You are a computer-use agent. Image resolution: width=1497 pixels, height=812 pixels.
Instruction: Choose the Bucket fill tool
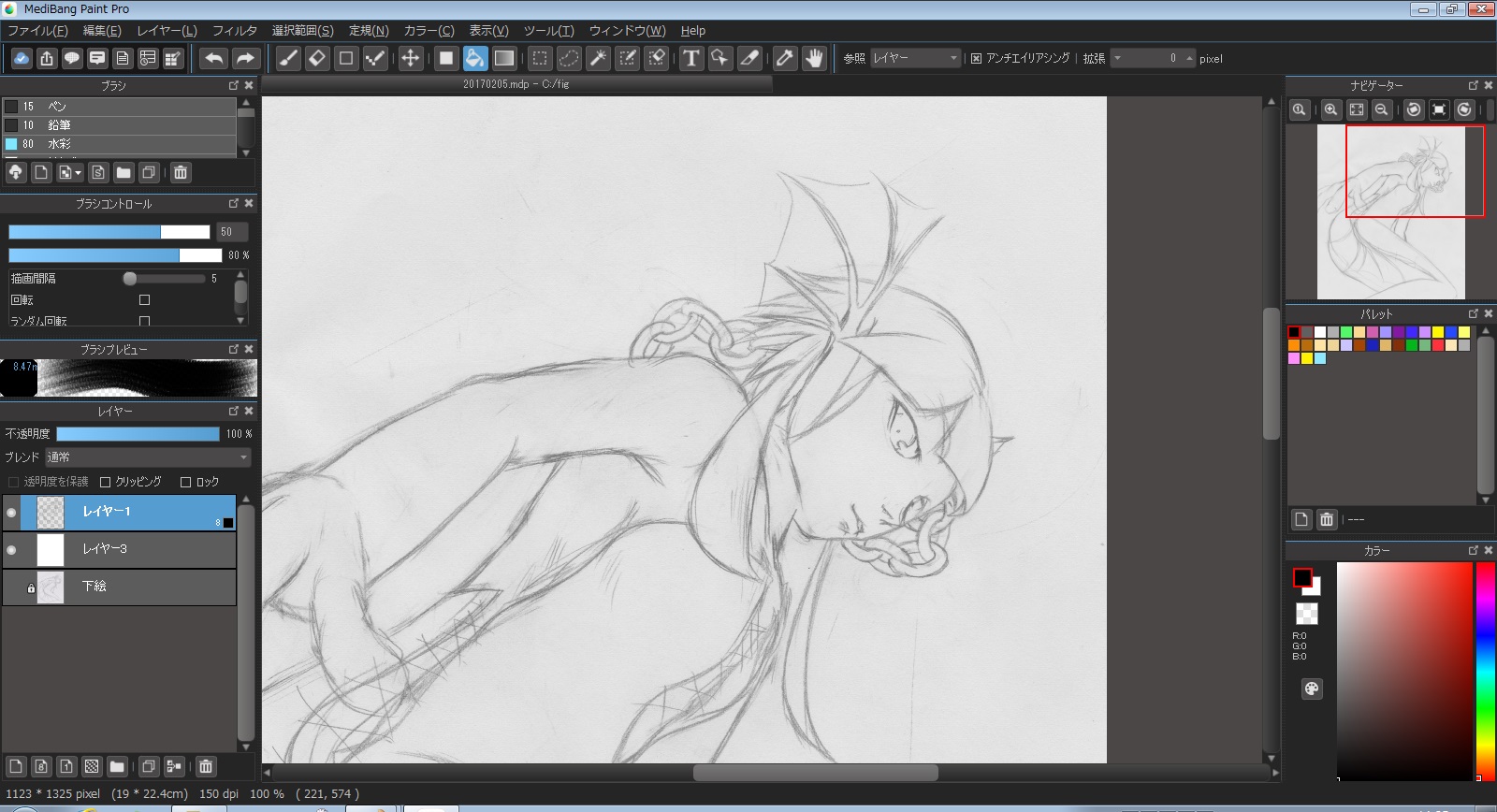(x=475, y=59)
